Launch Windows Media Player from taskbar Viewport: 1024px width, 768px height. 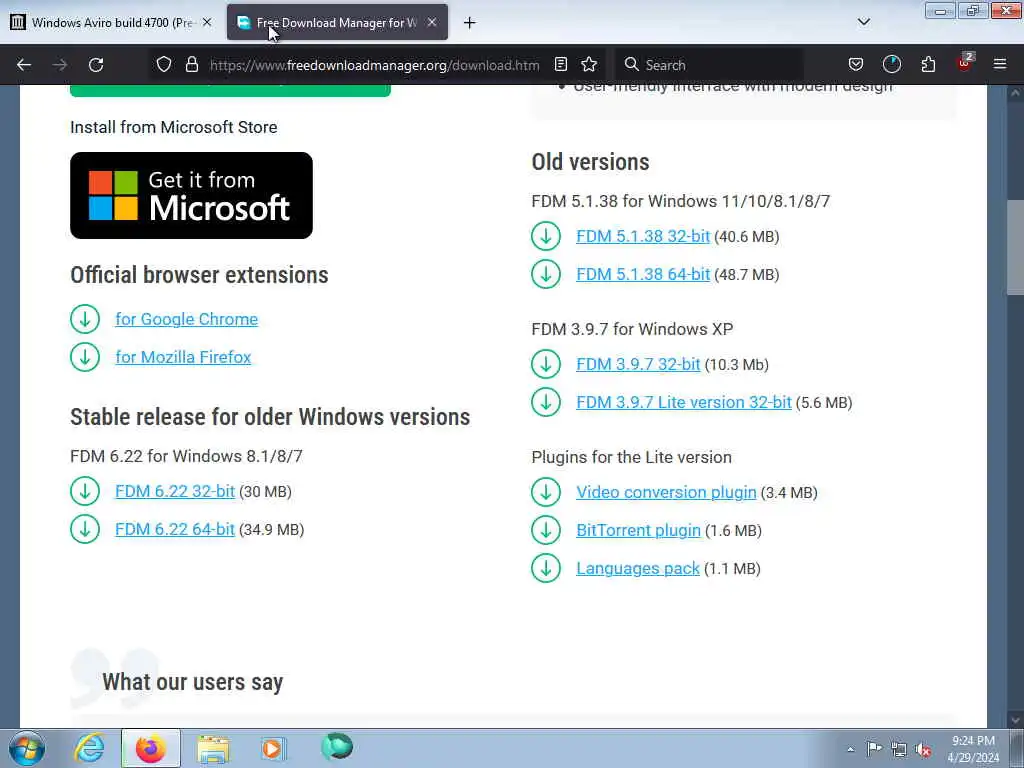(x=273, y=748)
